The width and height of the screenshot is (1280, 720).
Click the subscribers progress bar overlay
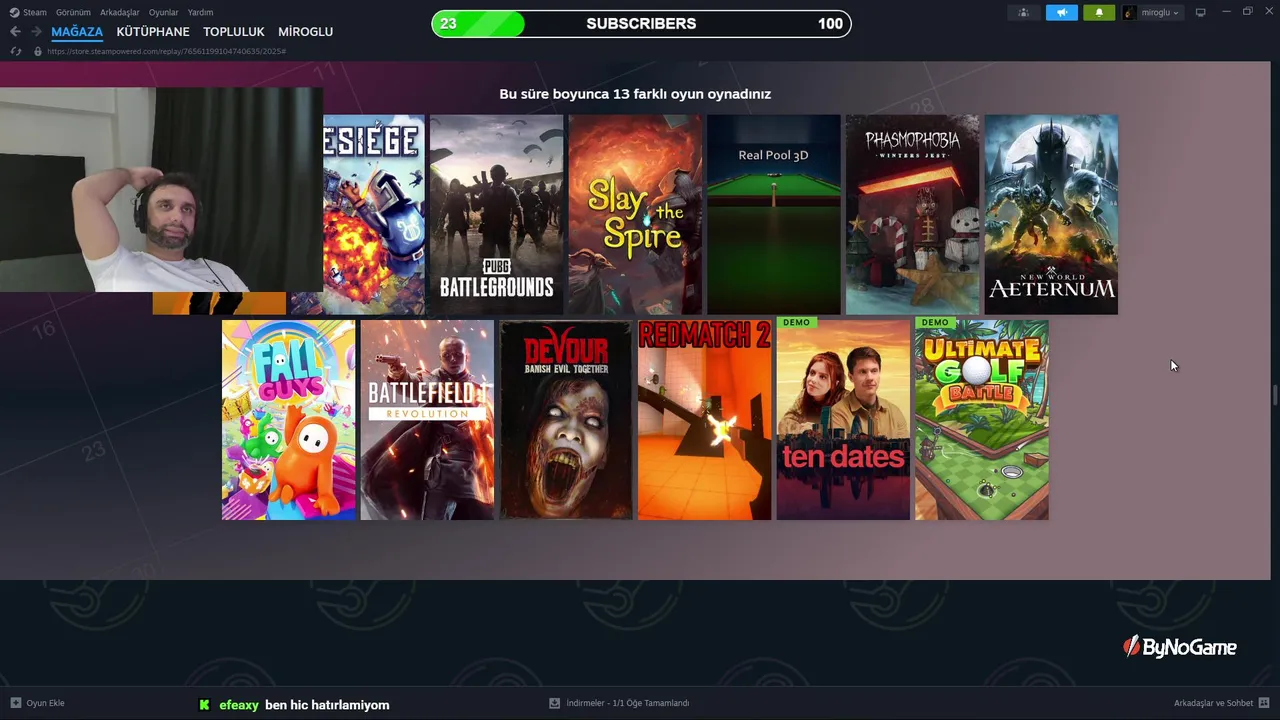(641, 24)
